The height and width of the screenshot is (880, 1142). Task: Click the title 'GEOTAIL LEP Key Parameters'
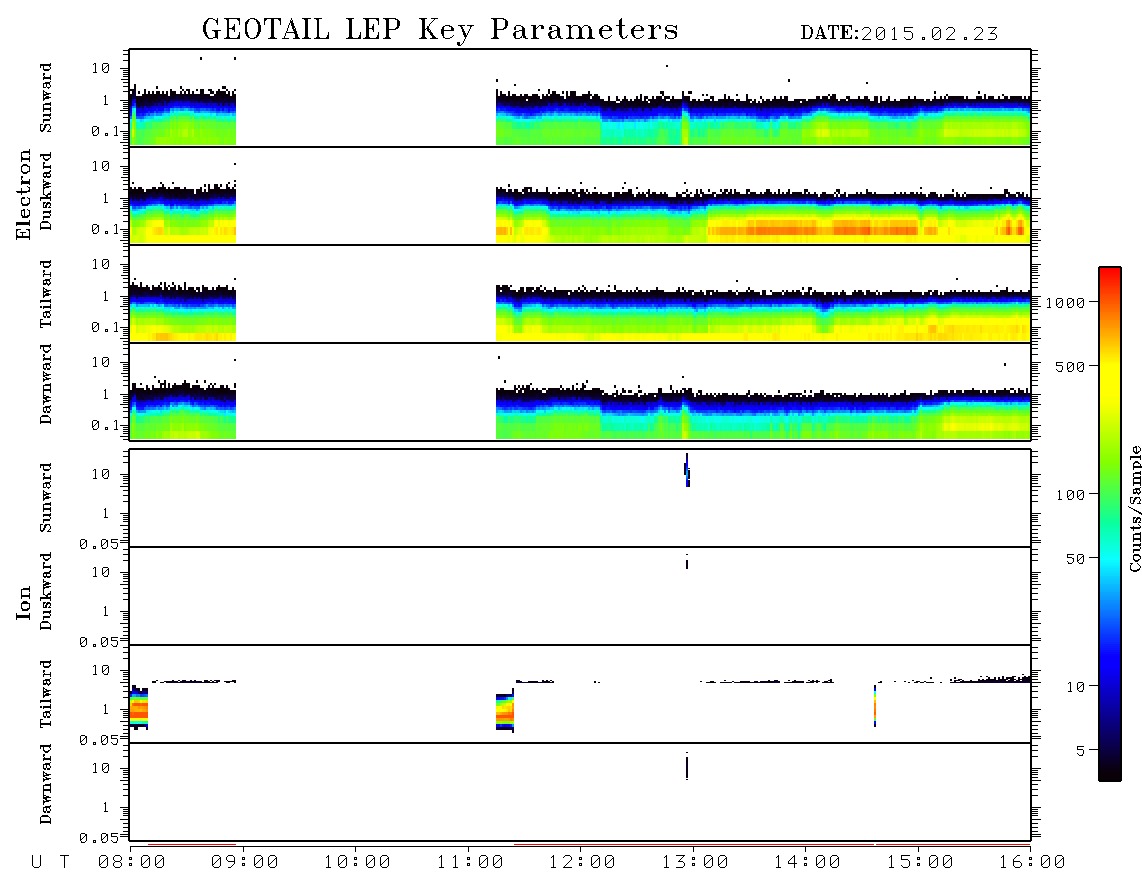pyautogui.click(x=440, y=30)
